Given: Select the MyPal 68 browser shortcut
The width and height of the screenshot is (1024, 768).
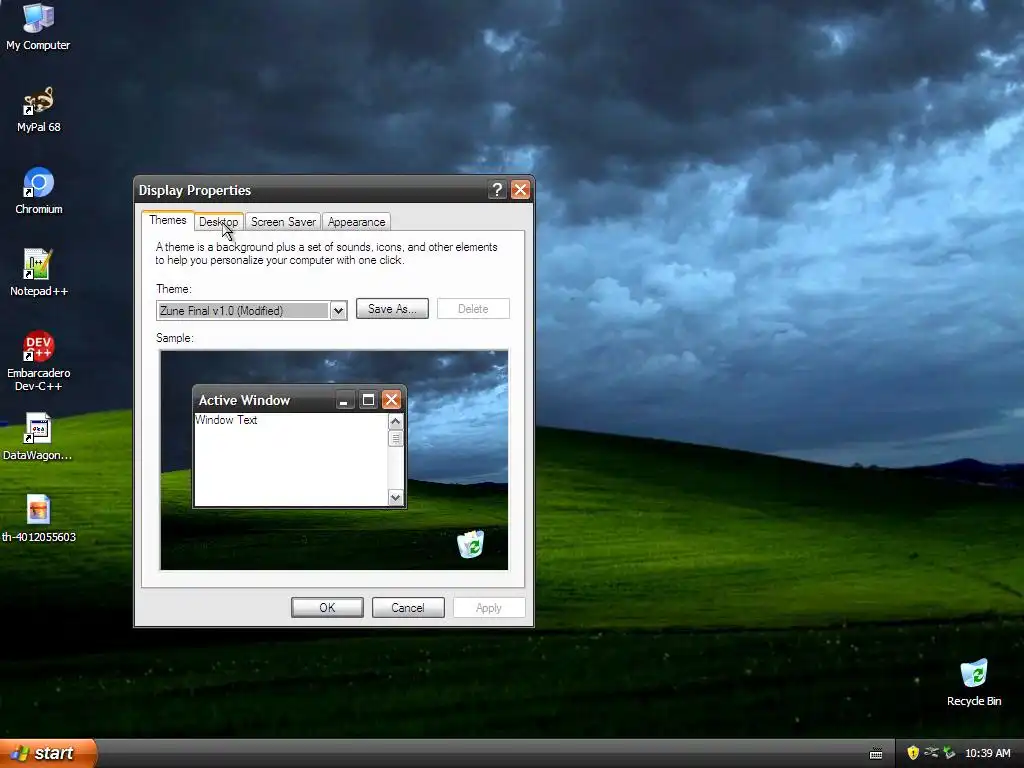Looking at the screenshot, I should (39, 109).
